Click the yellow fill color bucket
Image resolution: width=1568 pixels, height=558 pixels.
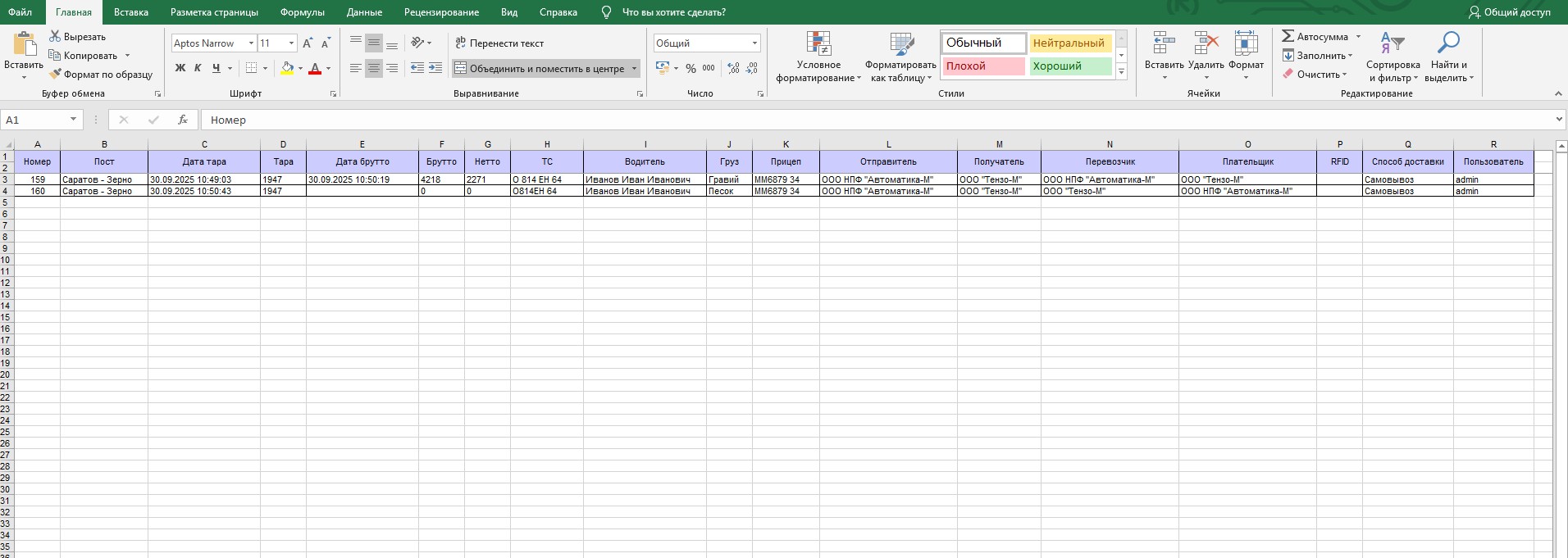click(287, 68)
